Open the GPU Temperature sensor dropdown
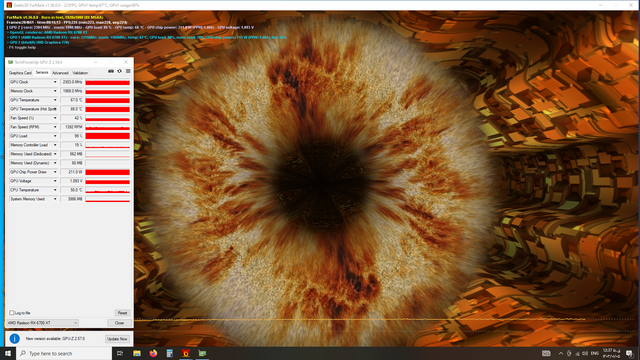640x360 pixels. point(55,100)
